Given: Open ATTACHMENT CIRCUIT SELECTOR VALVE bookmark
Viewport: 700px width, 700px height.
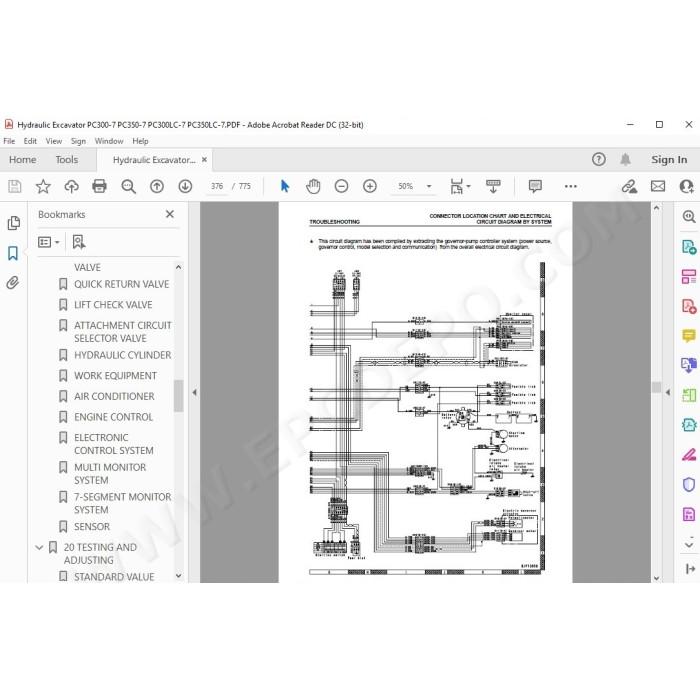Looking at the screenshot, I should click(x=122, y=332).
